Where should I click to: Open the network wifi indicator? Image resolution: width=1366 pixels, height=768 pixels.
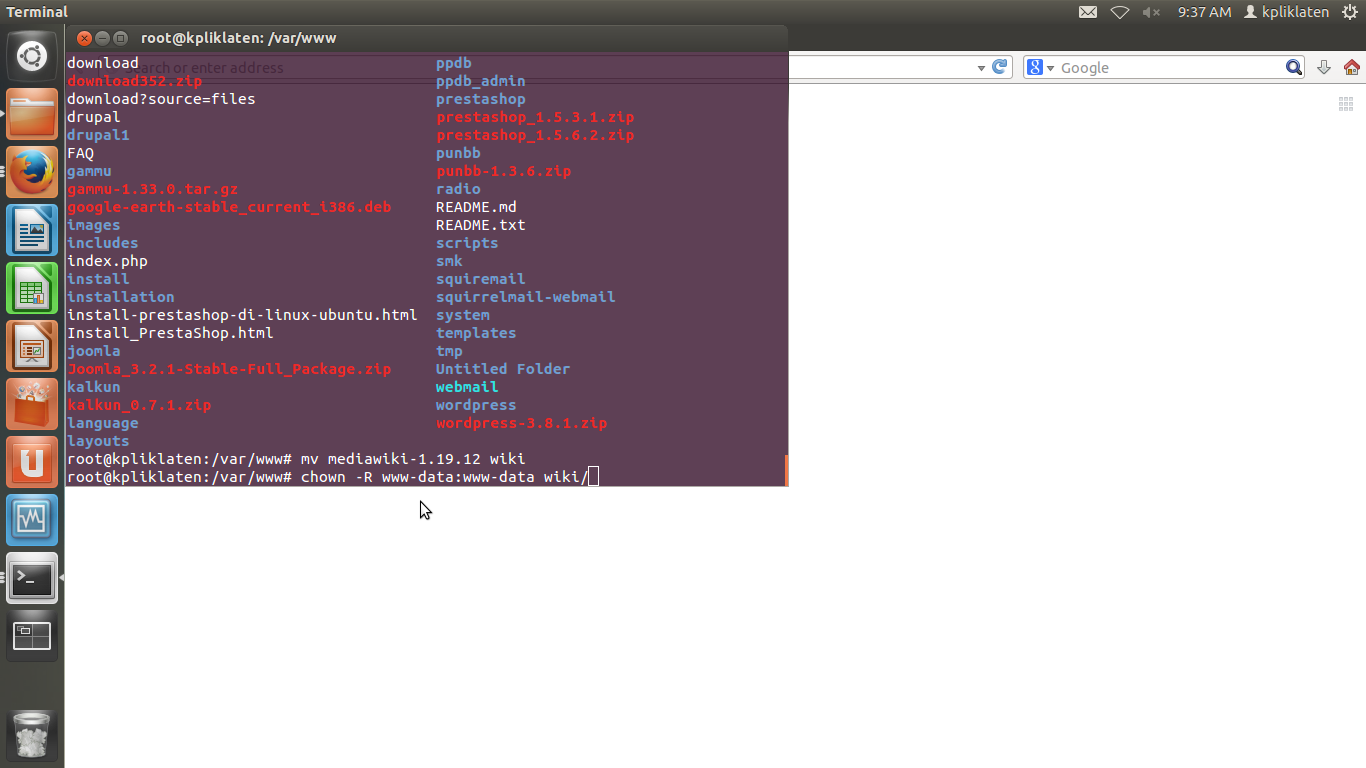(x=1120, y=12)
